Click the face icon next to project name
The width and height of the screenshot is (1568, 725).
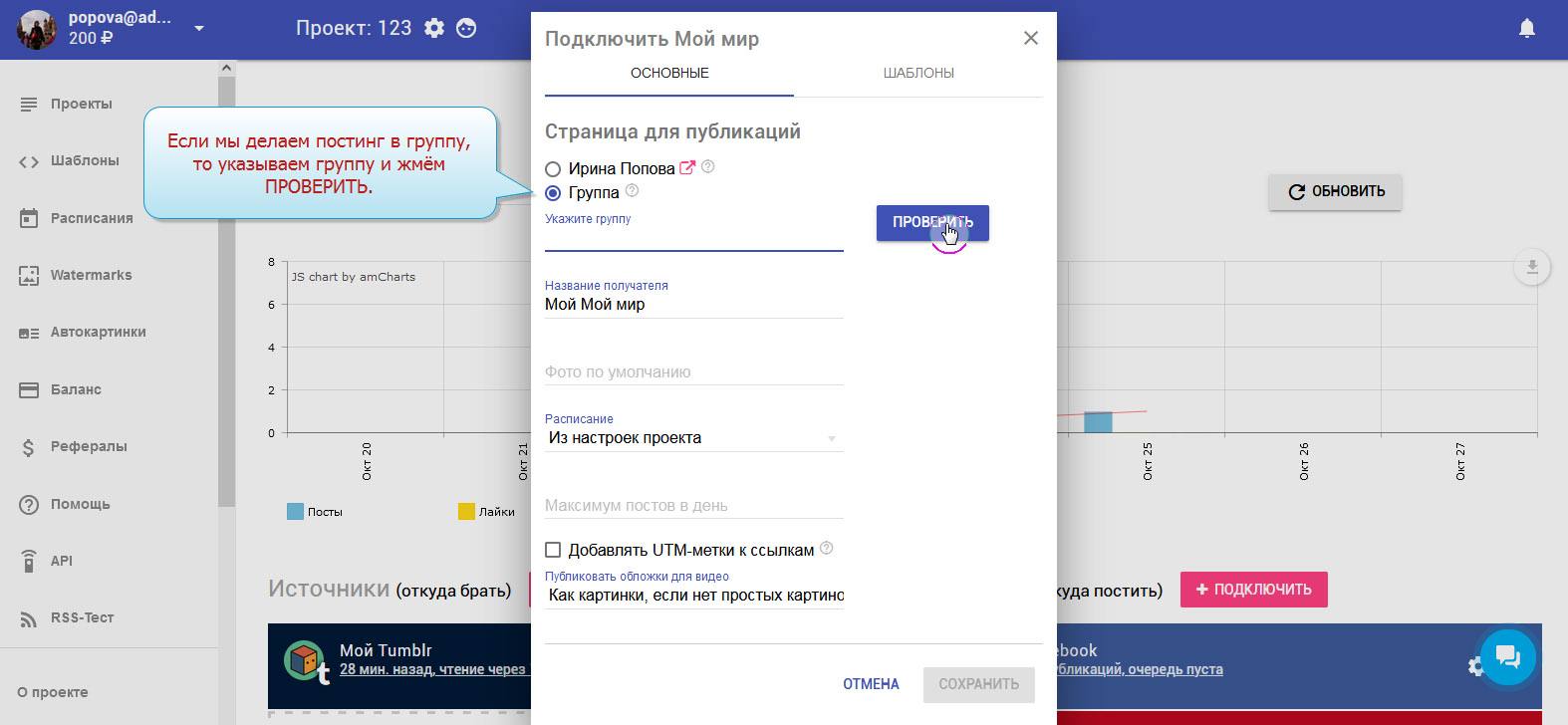[466, 28]
